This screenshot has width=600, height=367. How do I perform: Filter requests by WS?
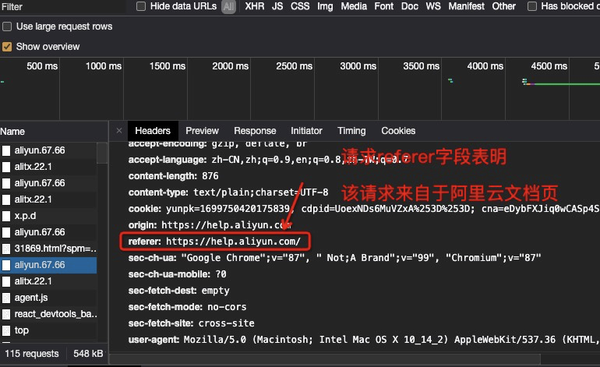point(433,7)
